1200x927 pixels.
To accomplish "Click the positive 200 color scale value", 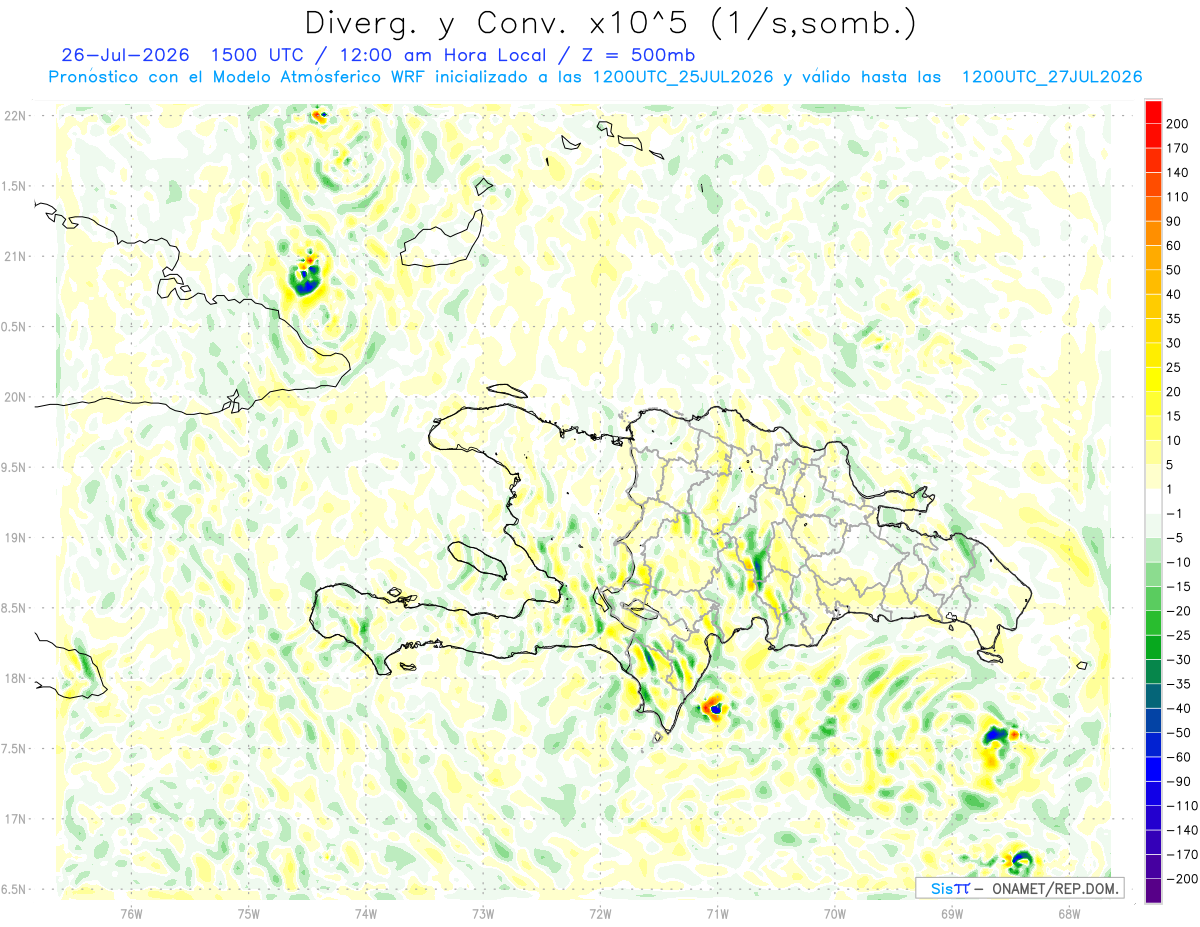I will (x=1177, y=124).
